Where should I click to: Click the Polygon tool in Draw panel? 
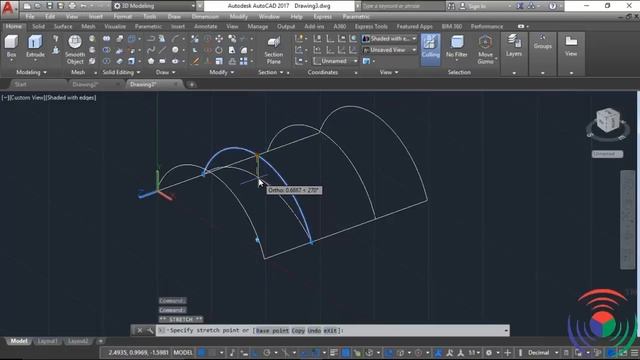pos(151,61)
